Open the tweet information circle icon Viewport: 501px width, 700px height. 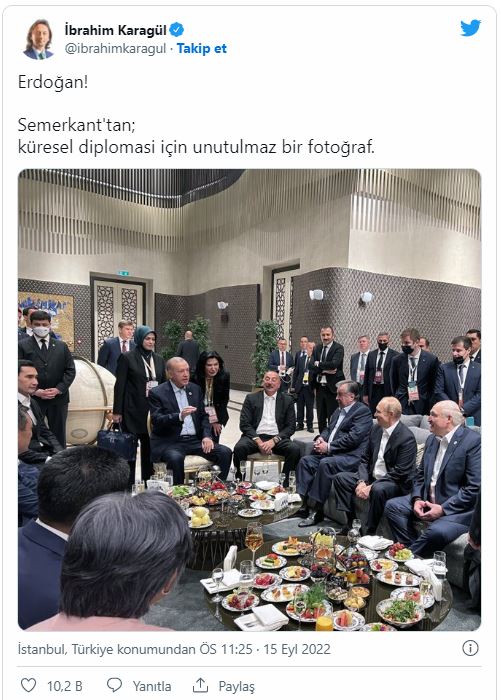tap(470, 648)
